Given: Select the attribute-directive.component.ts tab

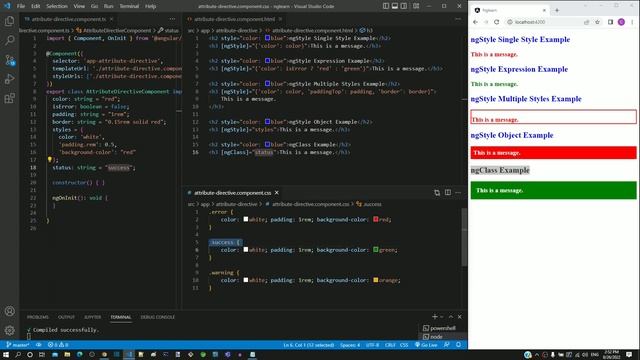Looking at the screenshot, I should 69,19.
